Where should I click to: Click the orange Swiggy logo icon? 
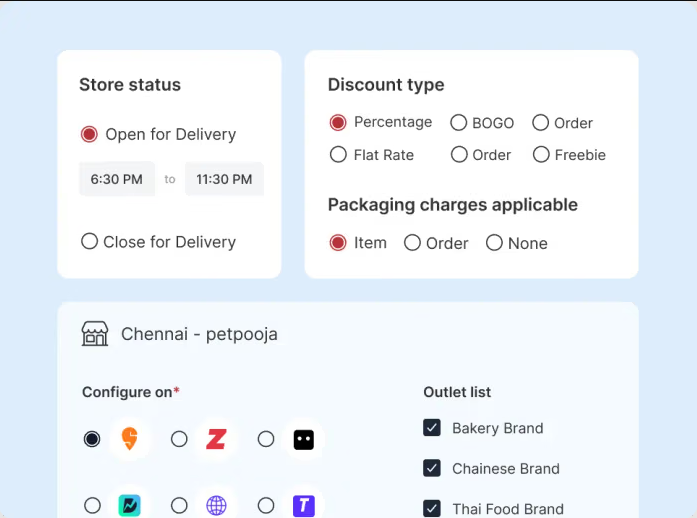tap(129, 439)
